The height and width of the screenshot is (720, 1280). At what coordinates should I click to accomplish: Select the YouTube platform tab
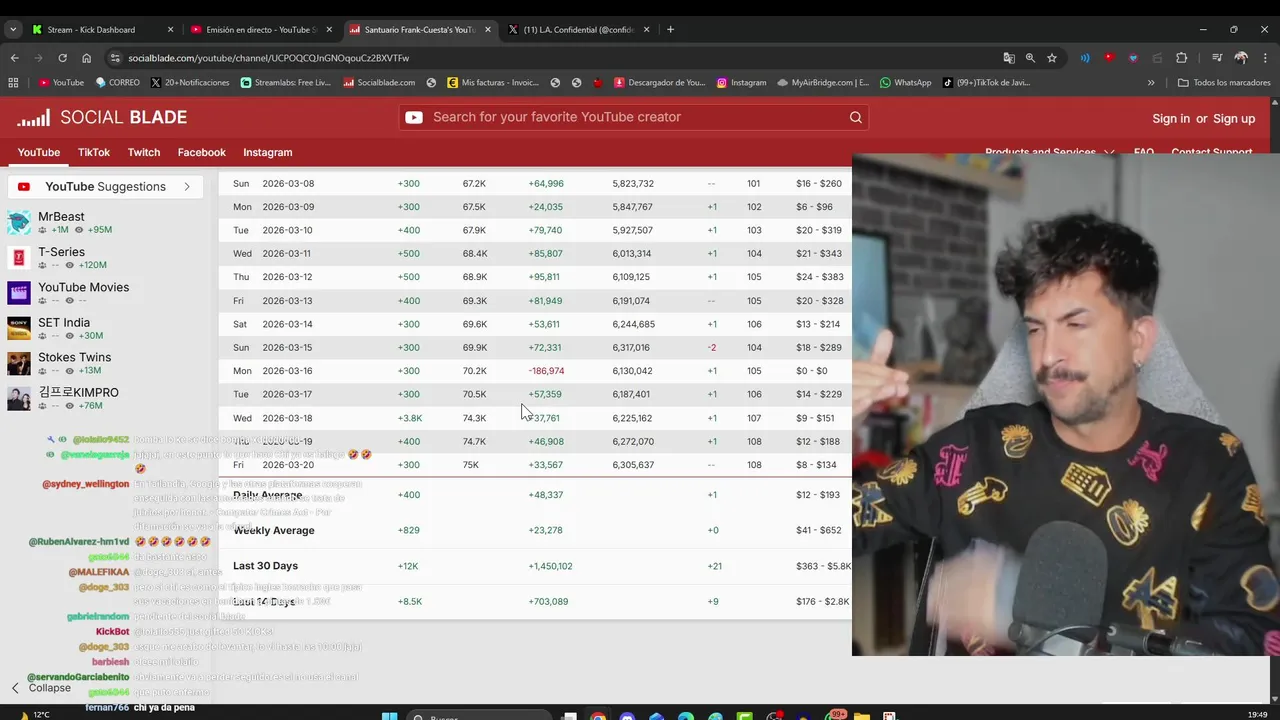coord(39,152)
